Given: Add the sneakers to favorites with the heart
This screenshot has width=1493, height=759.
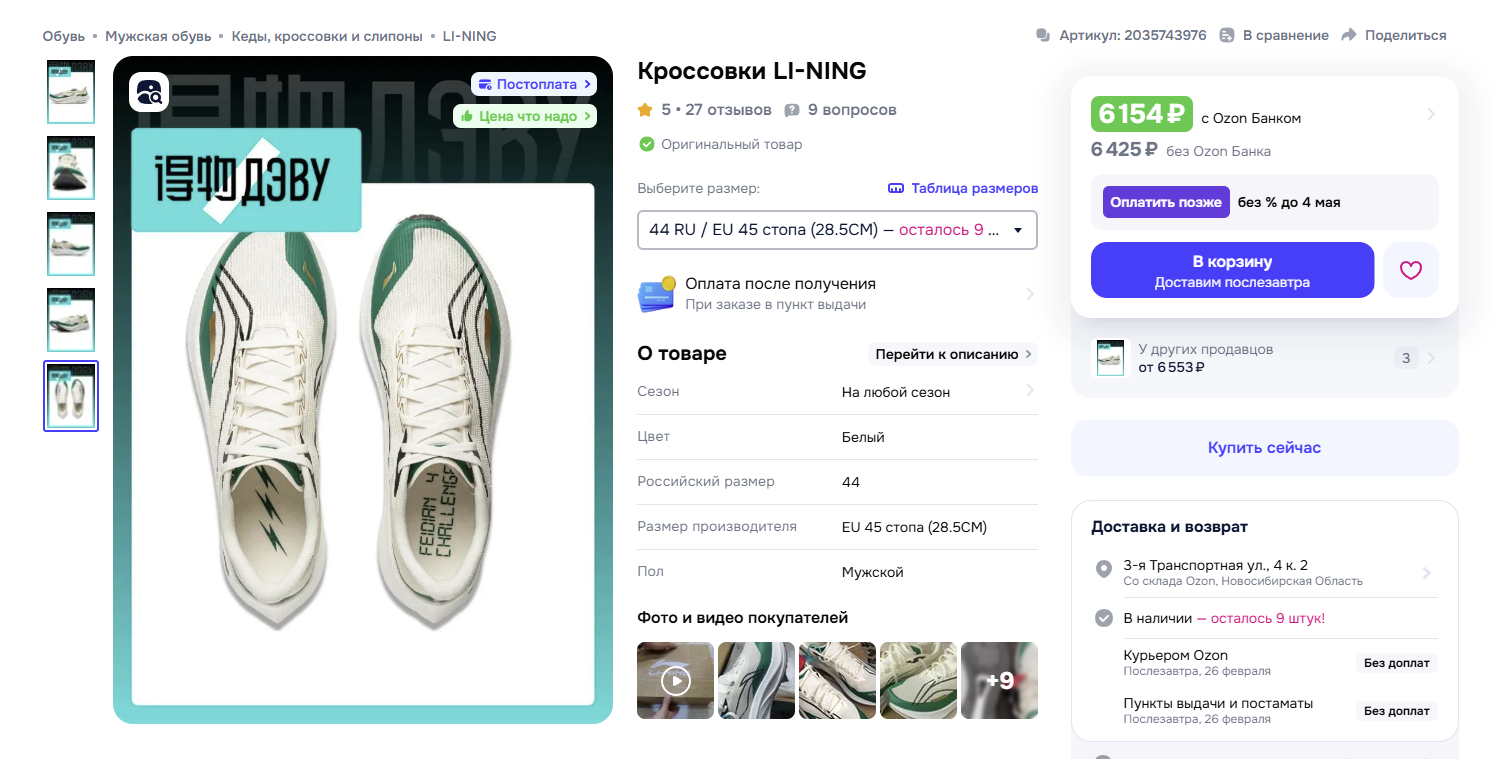Looking at the screenshot, I should click(x=1411, y=270).
